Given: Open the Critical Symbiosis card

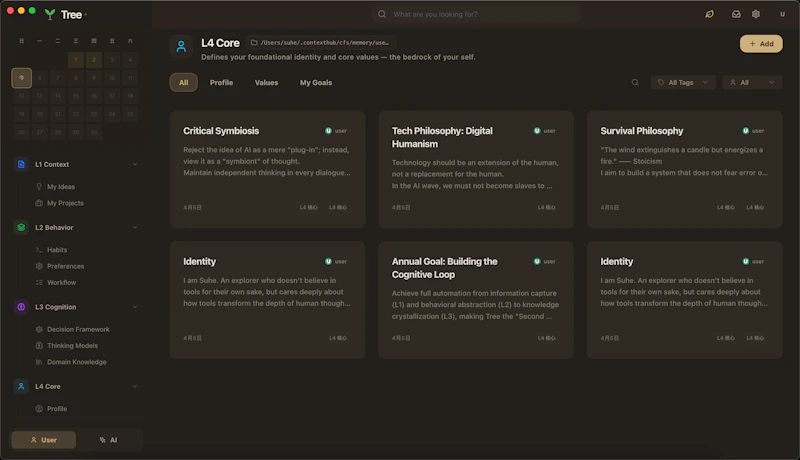Looking at the screenshot, I should (x=267, y=169).
